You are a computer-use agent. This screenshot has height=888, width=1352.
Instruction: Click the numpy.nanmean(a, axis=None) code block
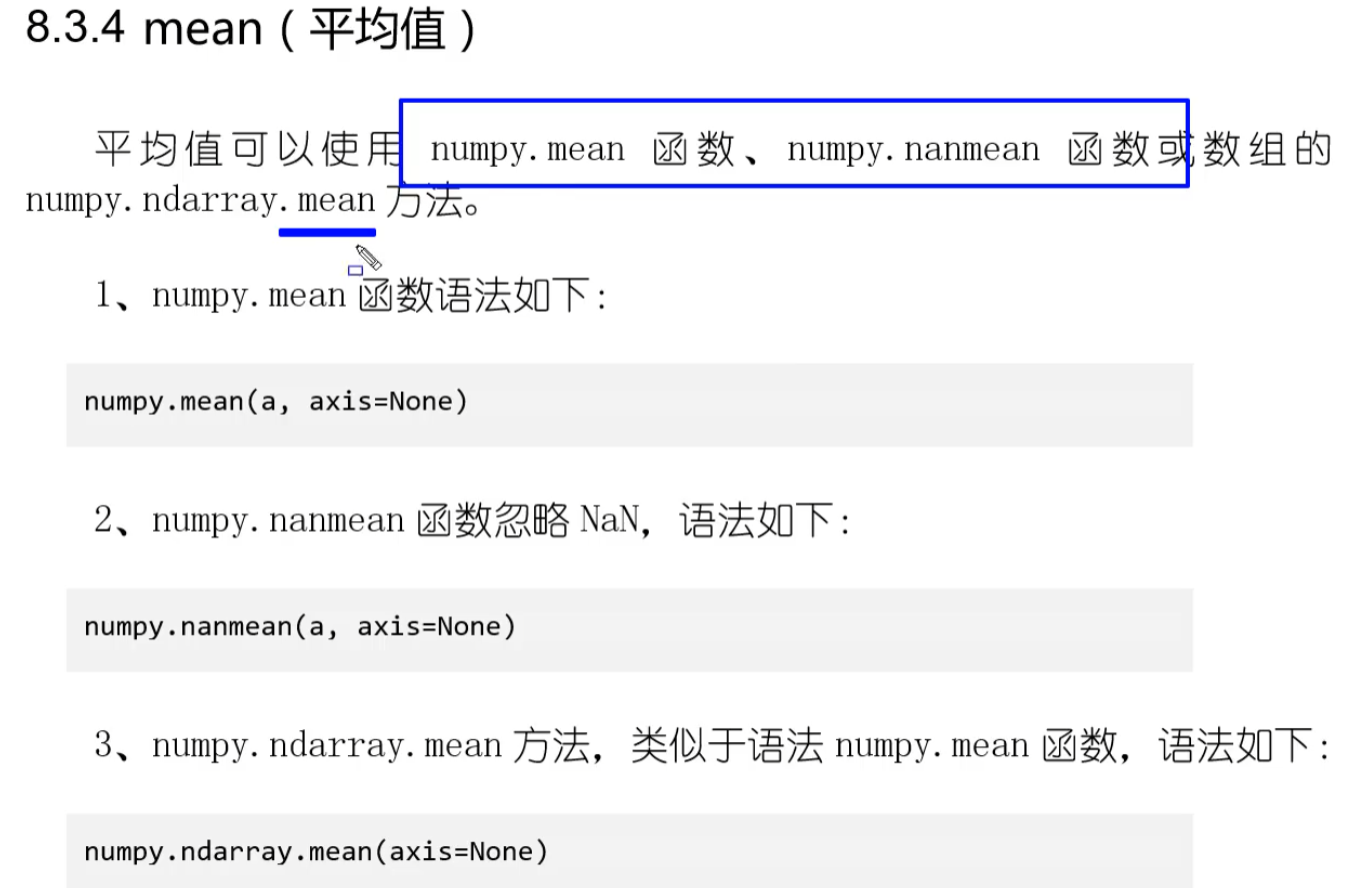[628, 628]
